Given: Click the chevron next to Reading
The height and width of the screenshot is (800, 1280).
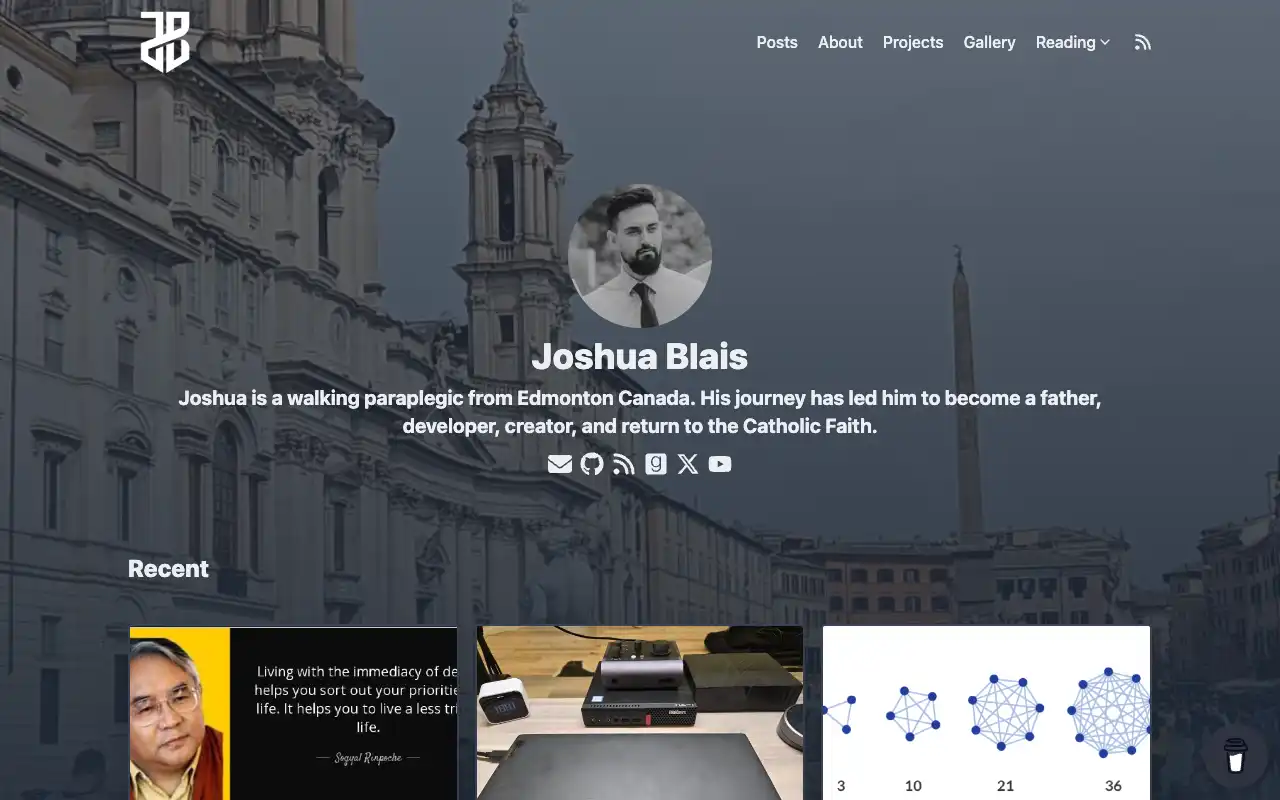Looking at the screenshot, I should [x=1105, y=43].
